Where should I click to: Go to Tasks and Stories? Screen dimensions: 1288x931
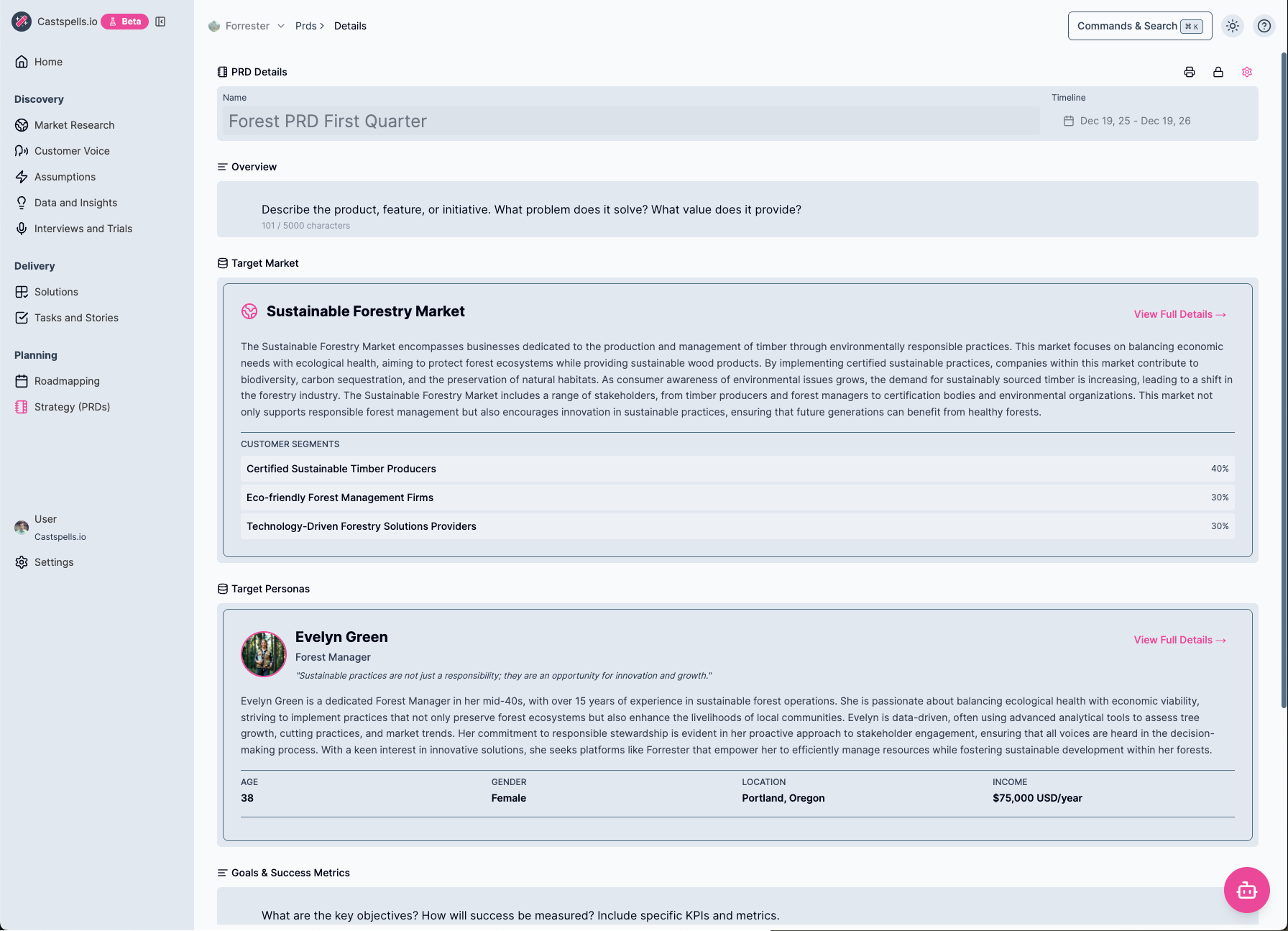tap(76, 317)
